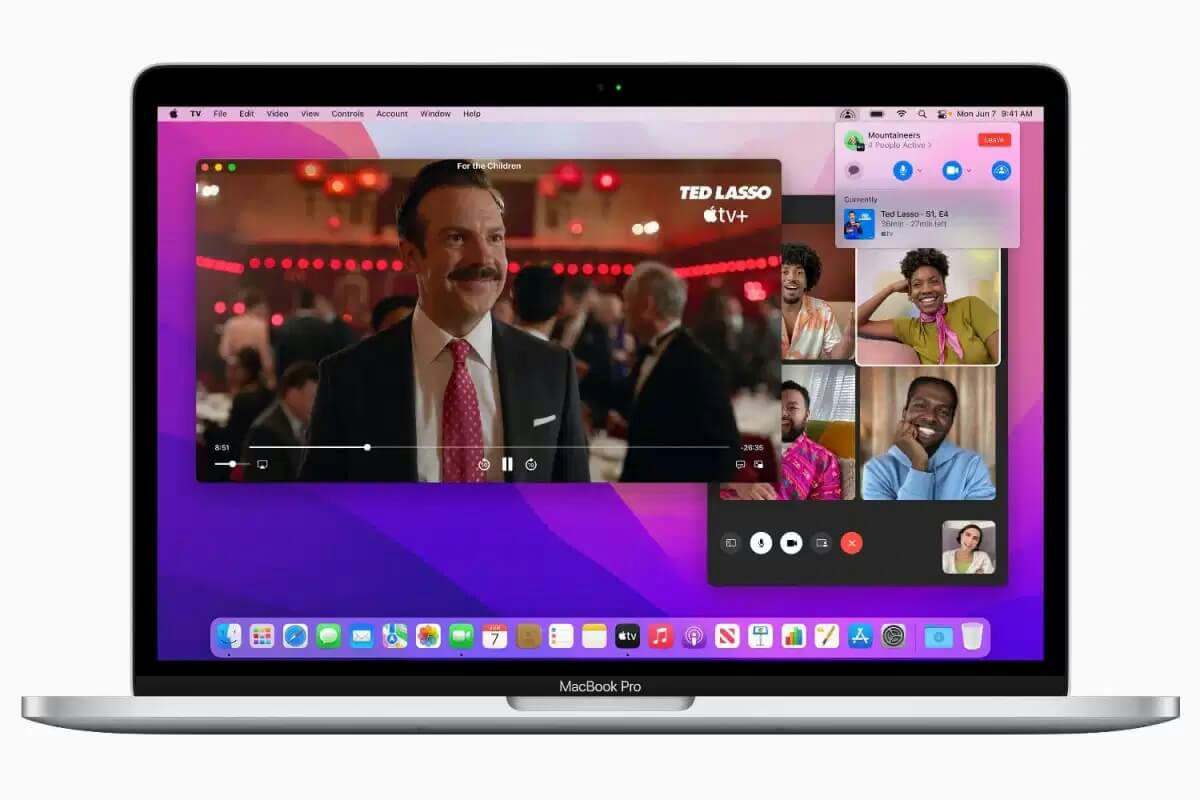Open Calendar from the Dock

(495, 635)
